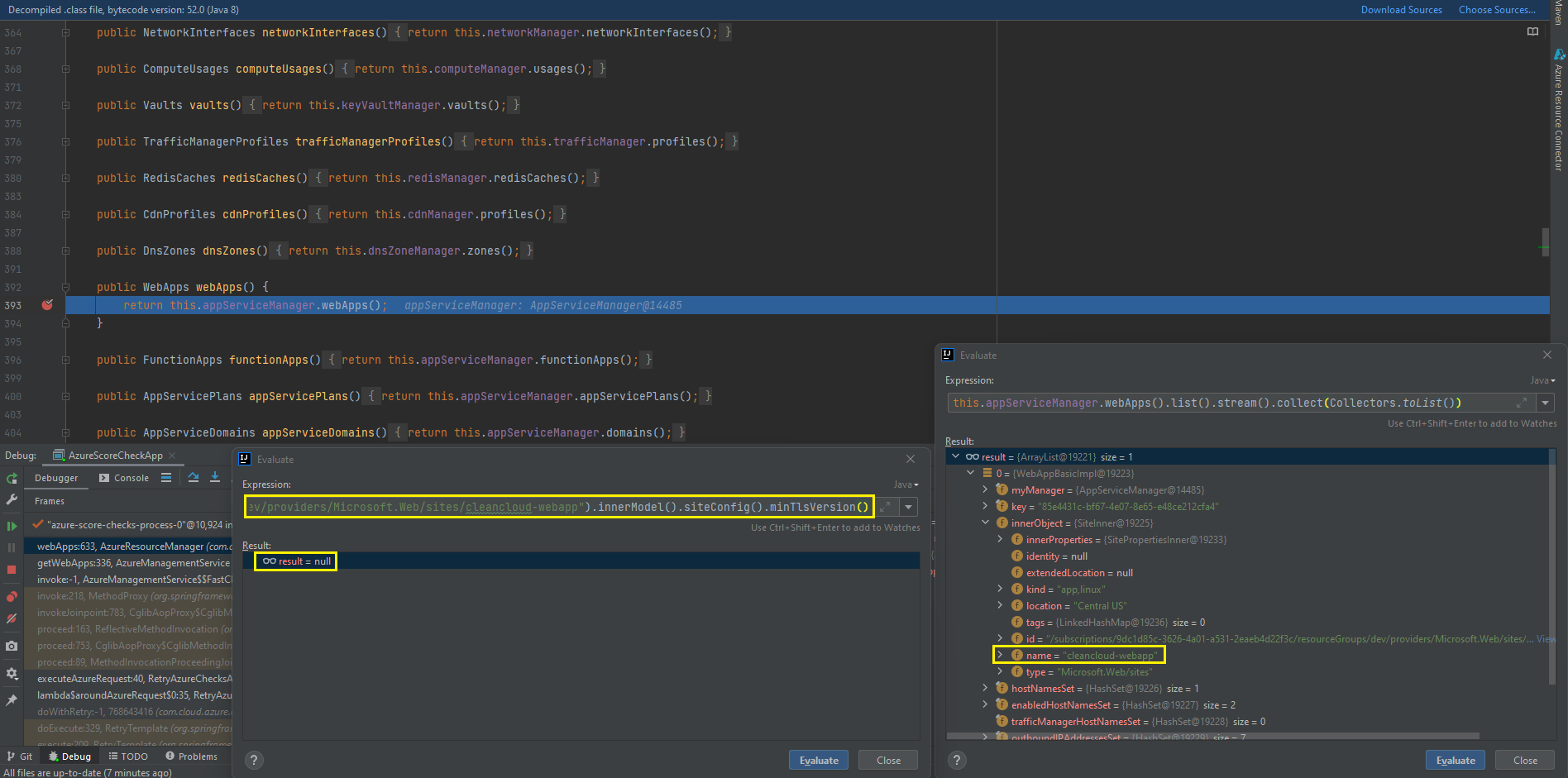Open Azure Resource Connector side panel
The height and width of the screenshot is (778, 1568).
pos(1559,112)
